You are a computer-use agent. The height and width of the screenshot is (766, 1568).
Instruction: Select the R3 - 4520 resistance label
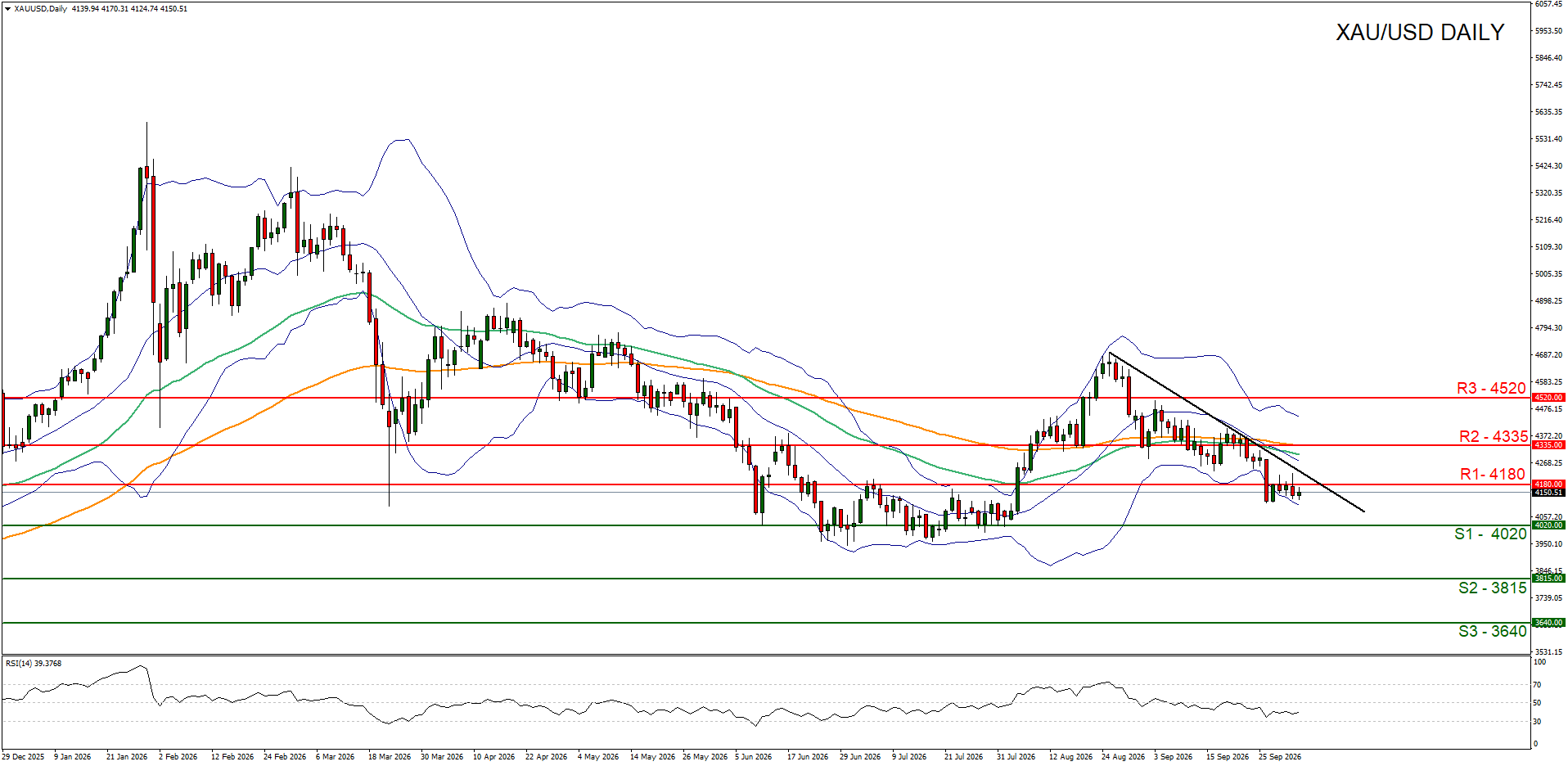[1491, 388]
